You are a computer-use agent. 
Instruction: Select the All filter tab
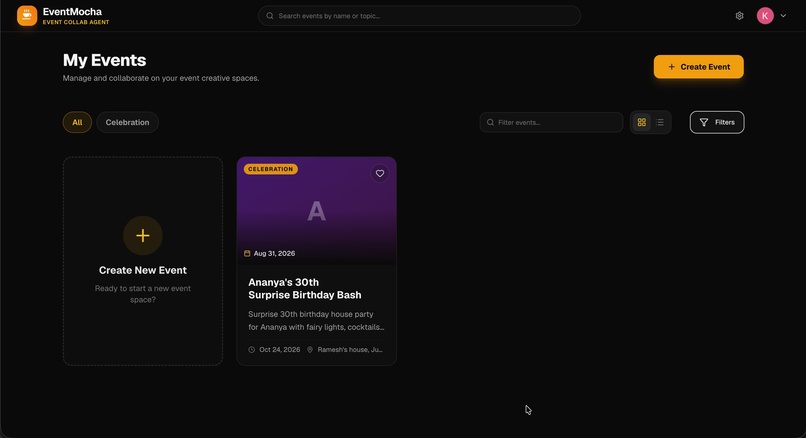pyautogui.click(x=77, y=122)
